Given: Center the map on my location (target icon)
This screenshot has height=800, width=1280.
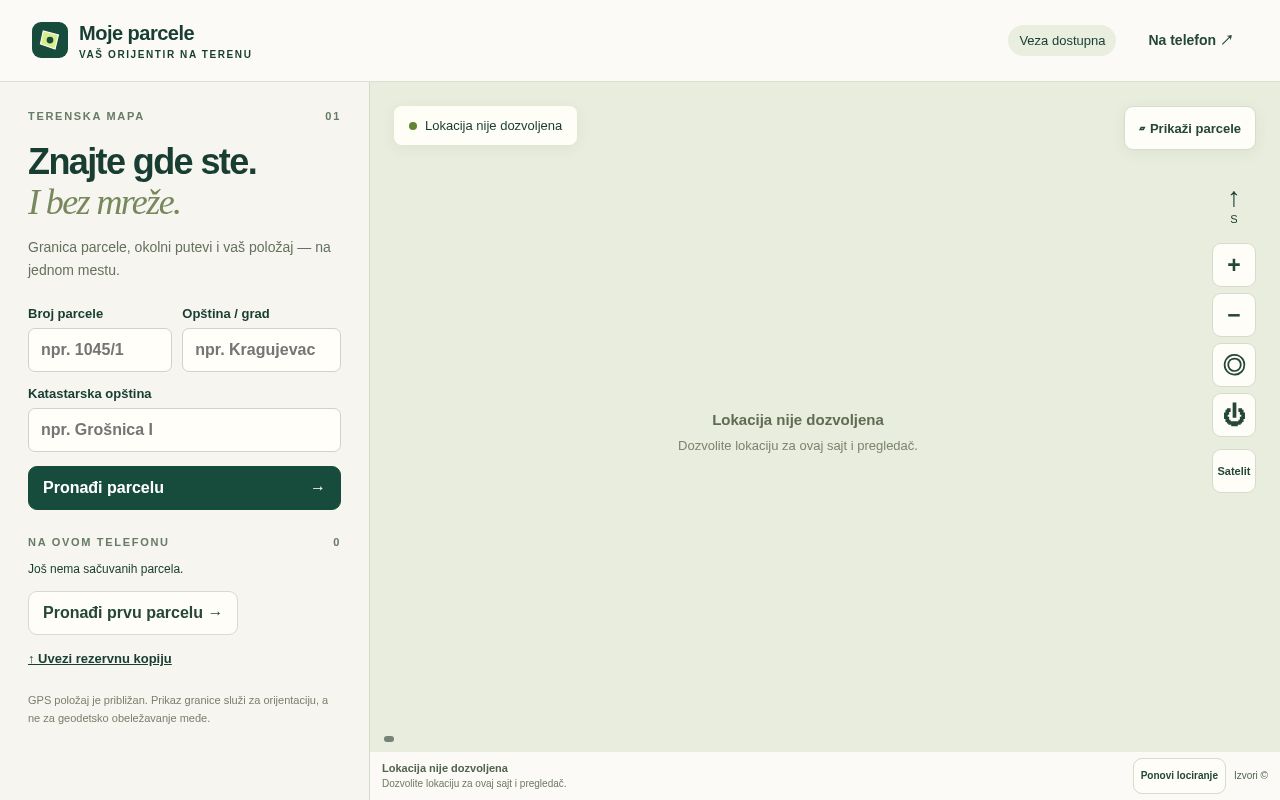Looking at the screenshot, I should [1234, 365].
